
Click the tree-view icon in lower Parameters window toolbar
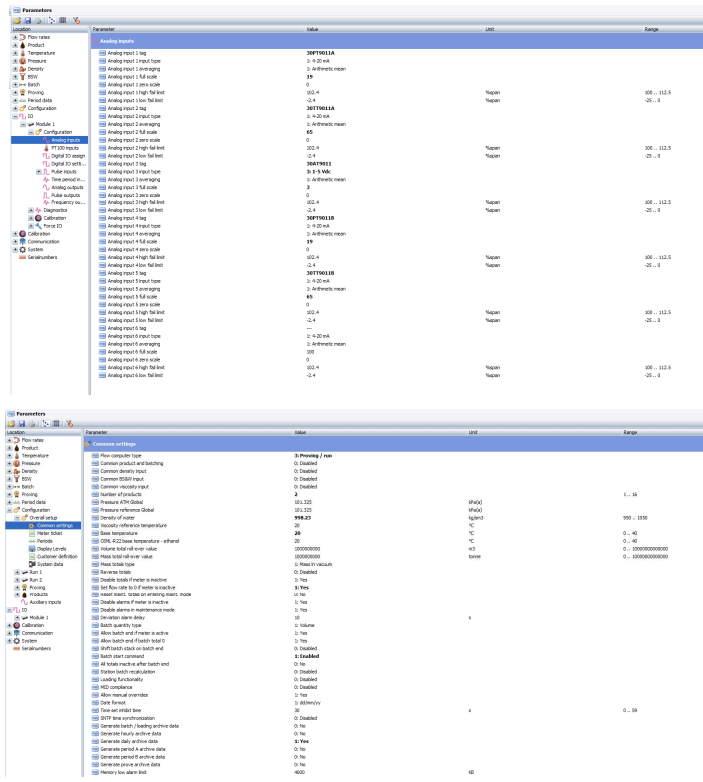pos(45,424)
